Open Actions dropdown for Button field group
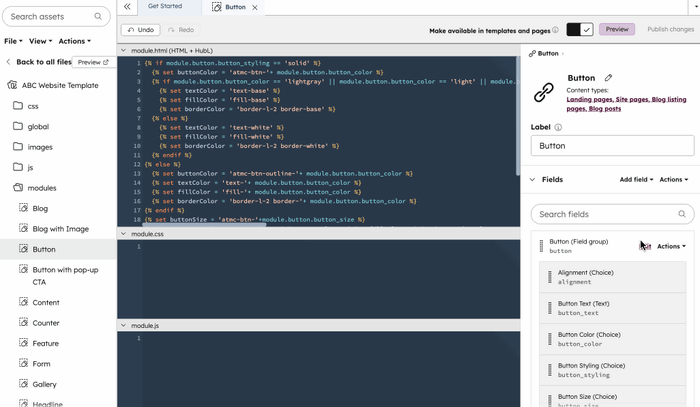This screenshot has height=407, width=700. [671, 246]
